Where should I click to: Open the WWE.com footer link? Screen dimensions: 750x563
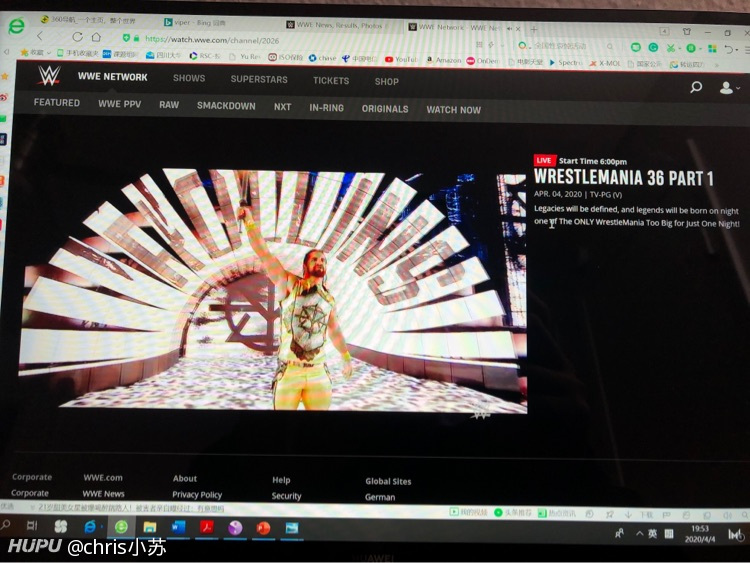click(x=103, y=477)
